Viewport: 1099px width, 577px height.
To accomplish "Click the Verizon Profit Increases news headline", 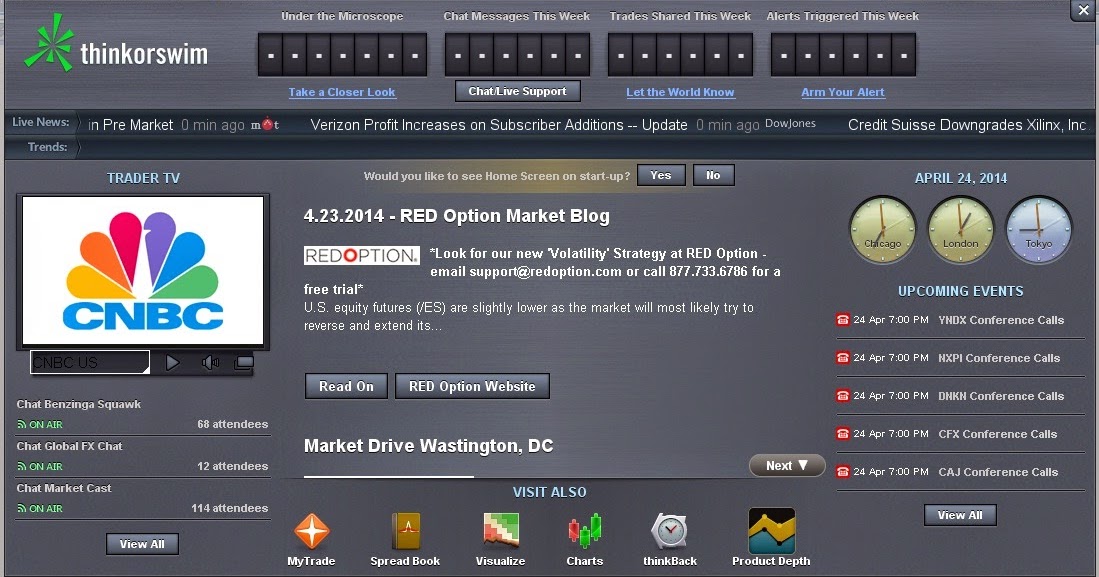I will point(499,125).
